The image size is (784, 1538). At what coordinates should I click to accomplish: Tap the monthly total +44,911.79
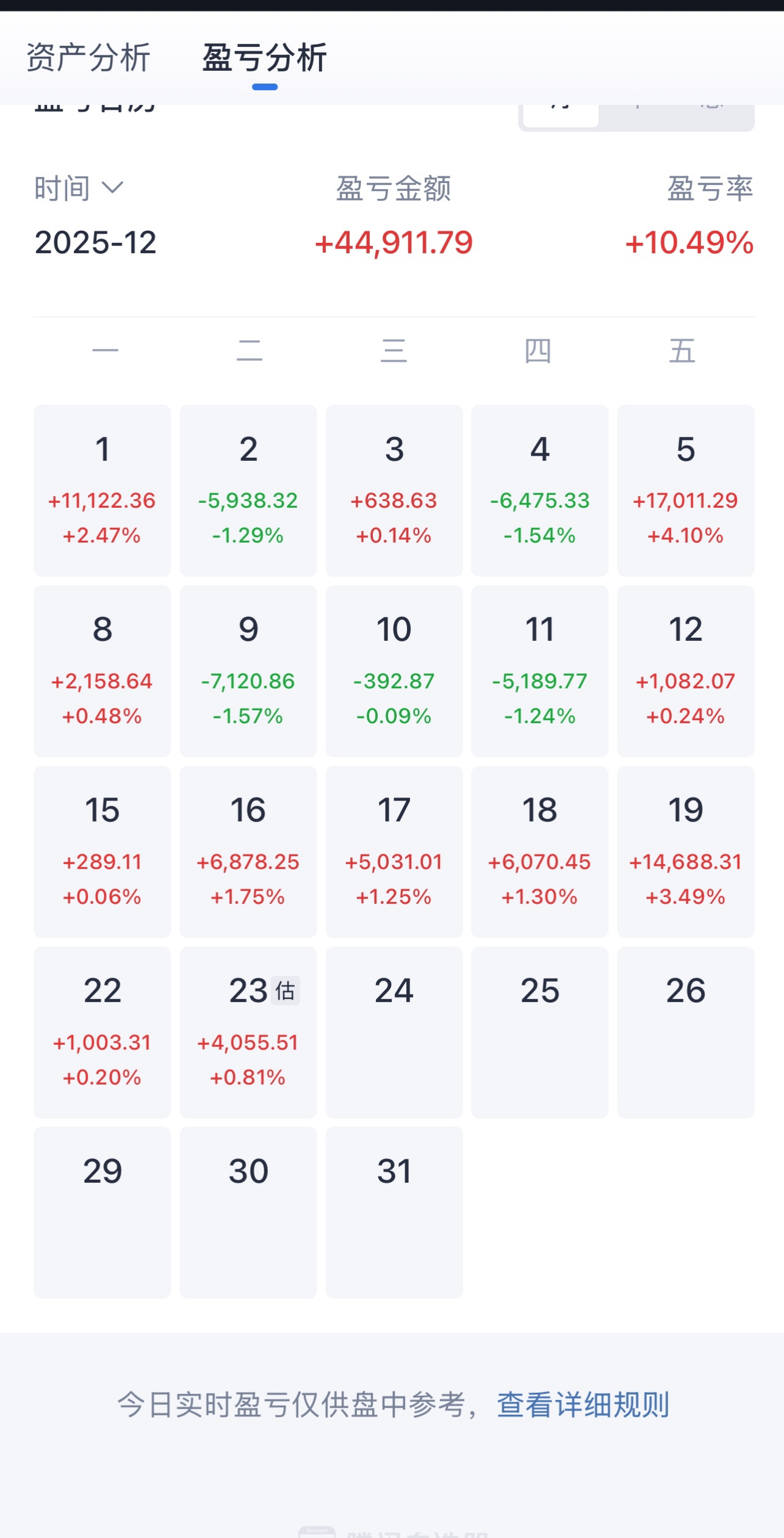point(394,243)
